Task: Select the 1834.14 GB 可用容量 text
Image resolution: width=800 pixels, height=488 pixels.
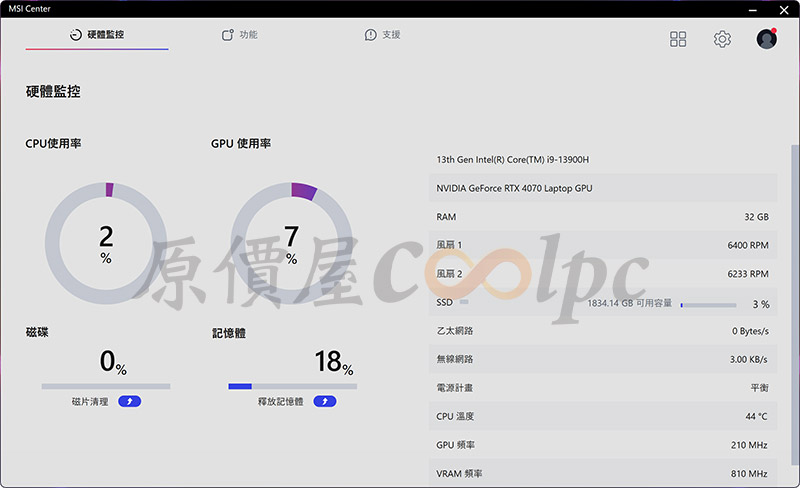Action: tap(630, 303)
